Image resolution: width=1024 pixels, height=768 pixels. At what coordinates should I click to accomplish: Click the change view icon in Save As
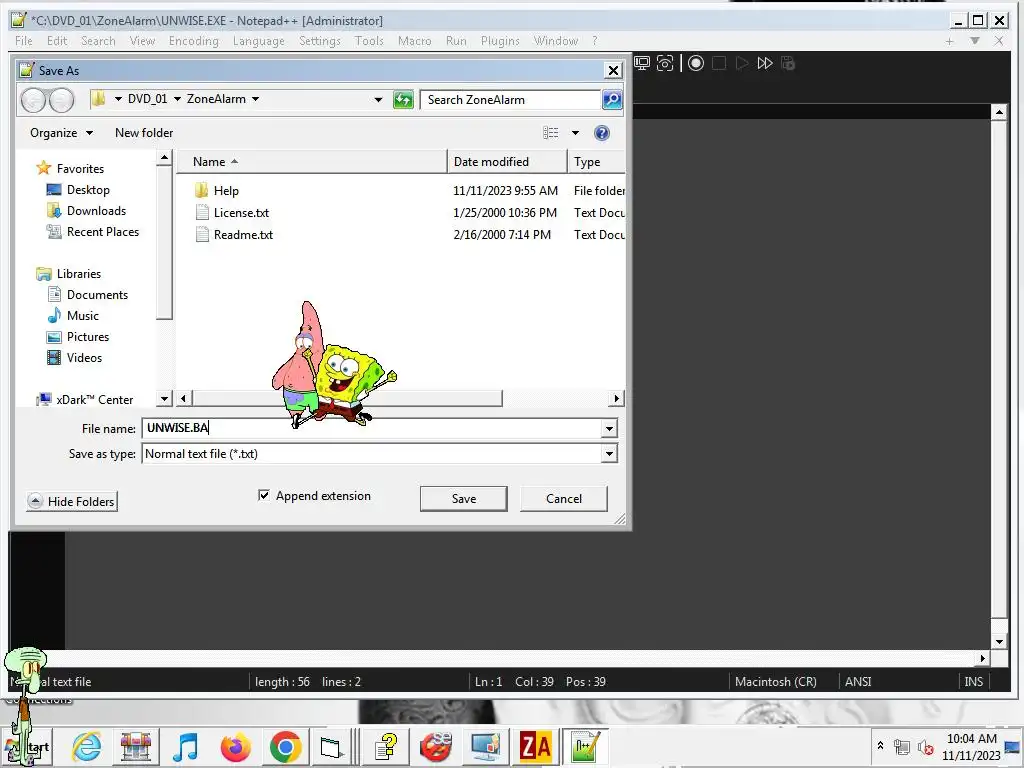tap(551, 133)
